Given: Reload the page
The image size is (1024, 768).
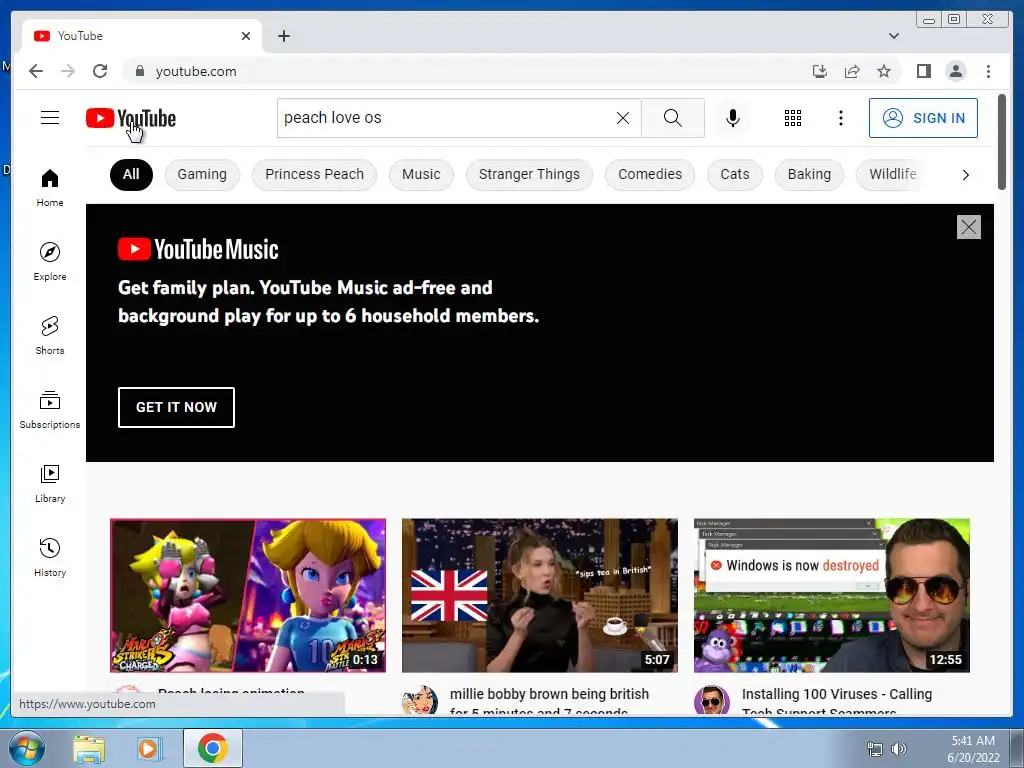Looking at the screenshot, I should click(x=100, y=71).
